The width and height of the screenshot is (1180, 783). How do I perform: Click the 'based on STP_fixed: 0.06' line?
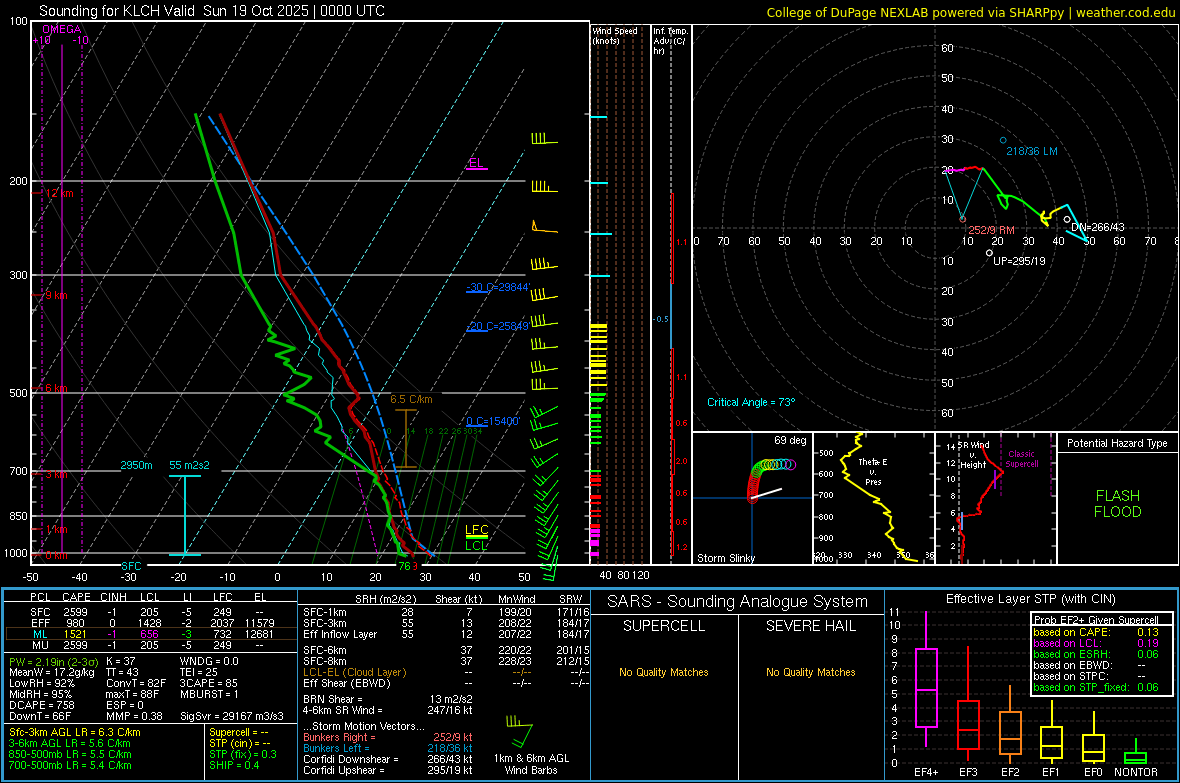1096,687
